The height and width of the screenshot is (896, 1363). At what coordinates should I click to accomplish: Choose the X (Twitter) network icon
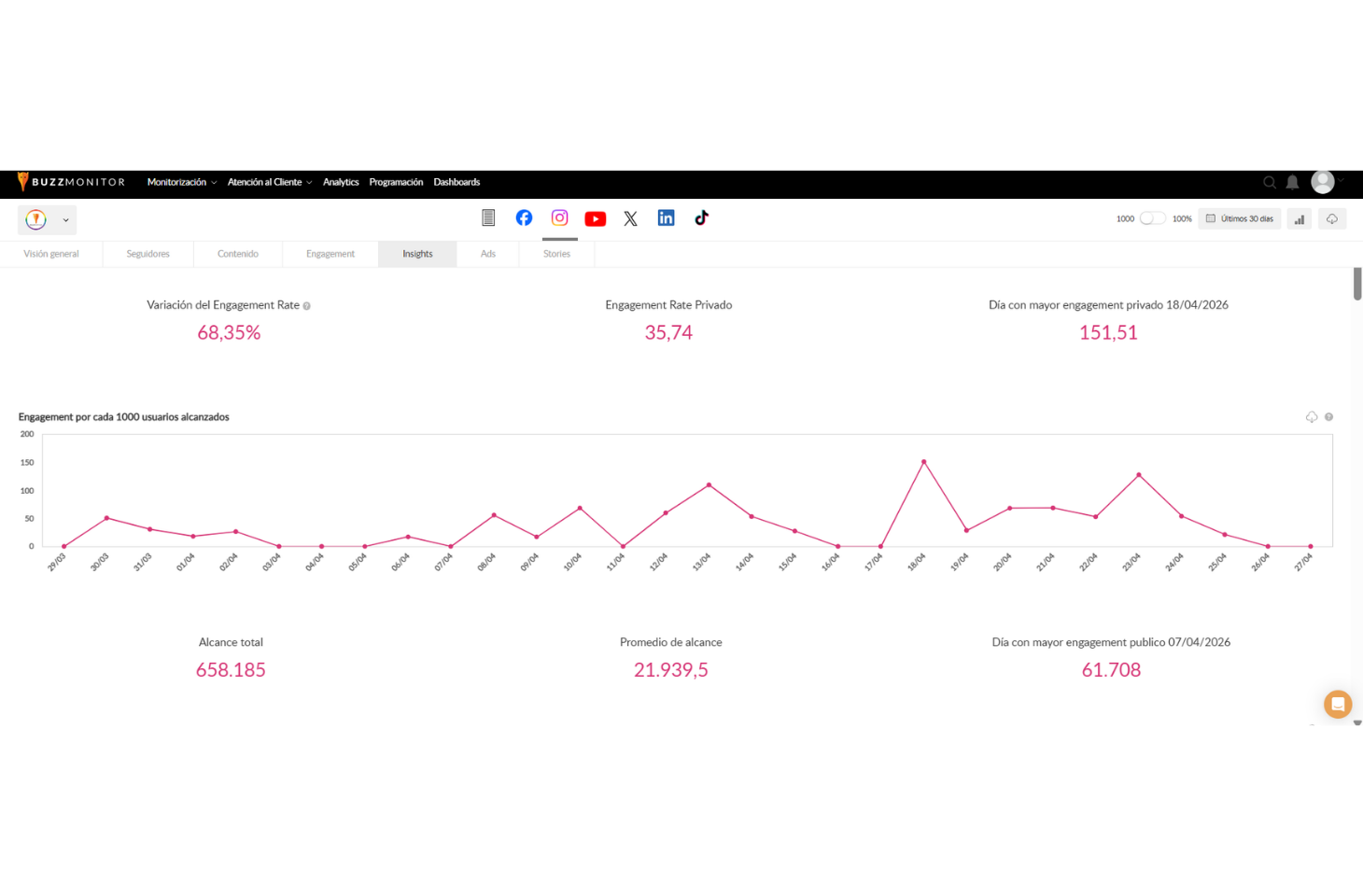(x=630, y=218)
